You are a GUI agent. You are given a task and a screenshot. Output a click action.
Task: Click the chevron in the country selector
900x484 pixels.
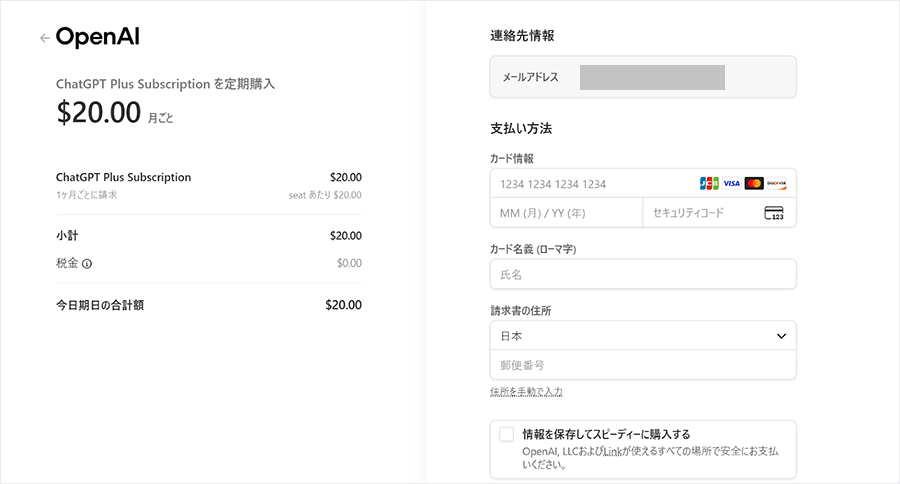point(781,336)
